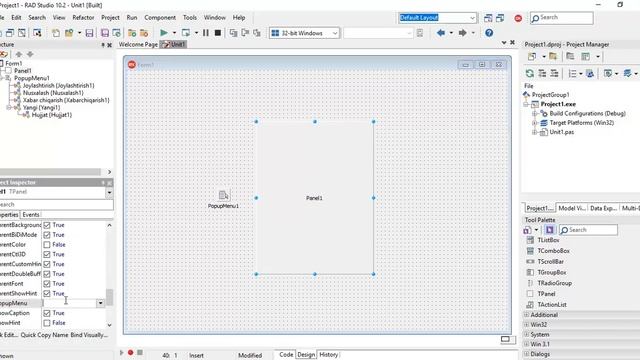This screenshot has height=360, width=640.
Task: Click the Tool Palette search field
Action: (x=588, y=230)
